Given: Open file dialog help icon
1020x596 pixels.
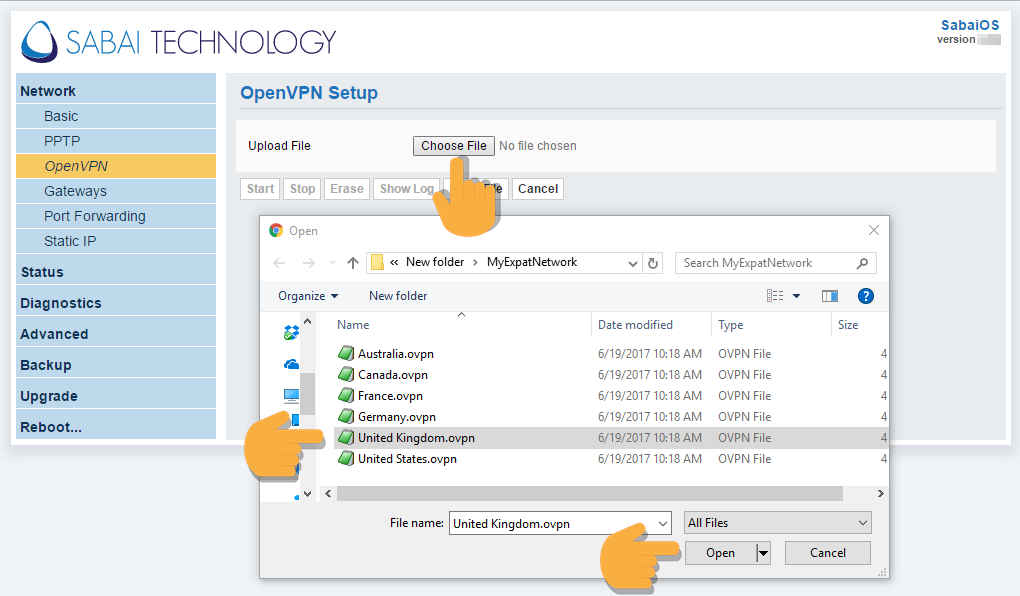Looking at the screenshot, I should tap(865, 296).
